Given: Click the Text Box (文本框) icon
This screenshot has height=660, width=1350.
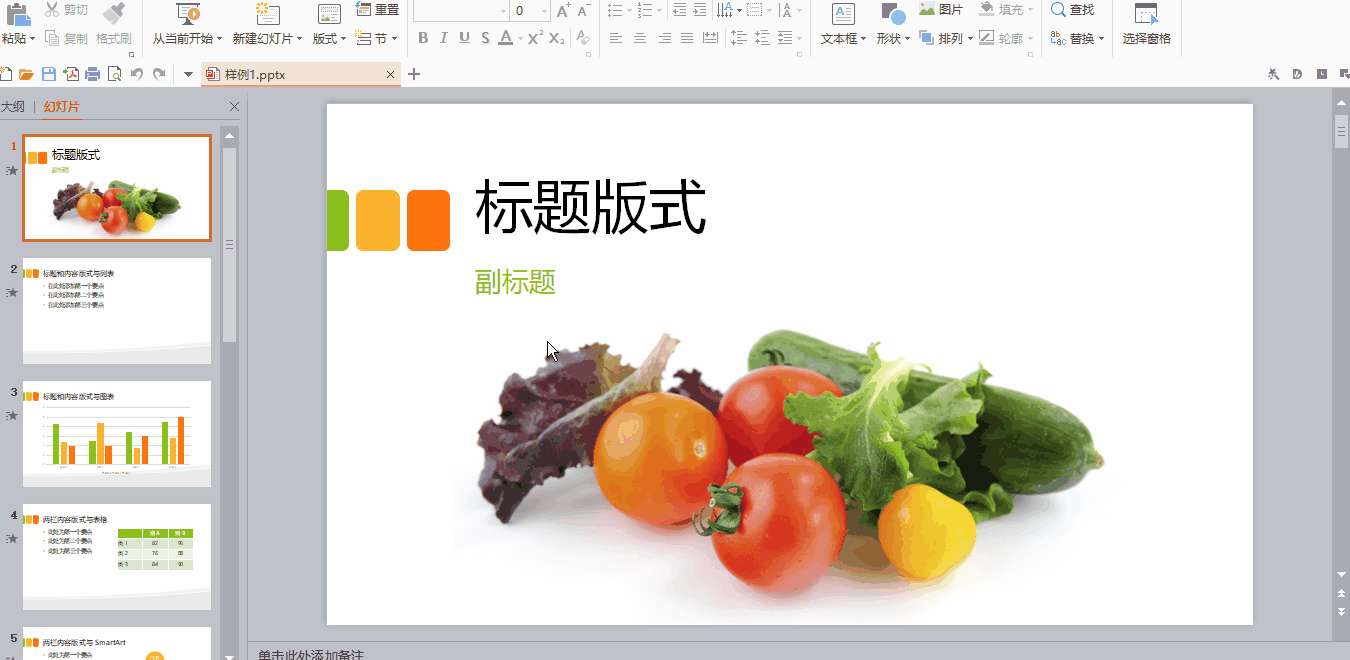Looking at the screenshot, I should 844,13.
